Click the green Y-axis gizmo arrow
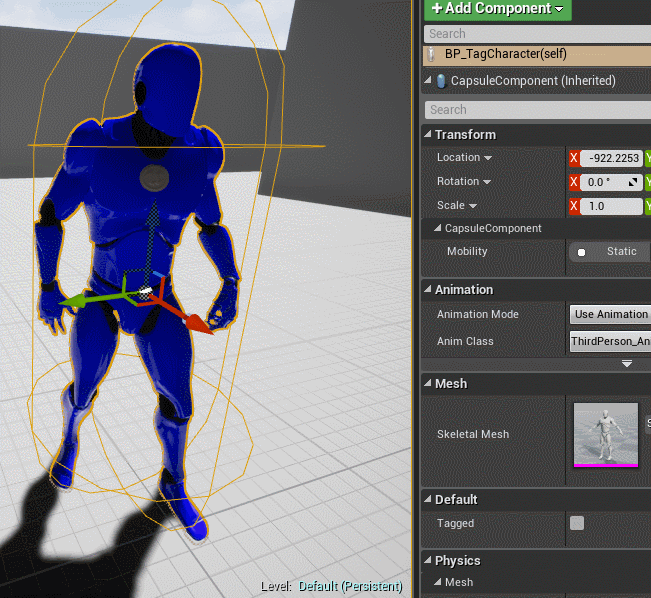Screen dimensions: 651x598 74,301
